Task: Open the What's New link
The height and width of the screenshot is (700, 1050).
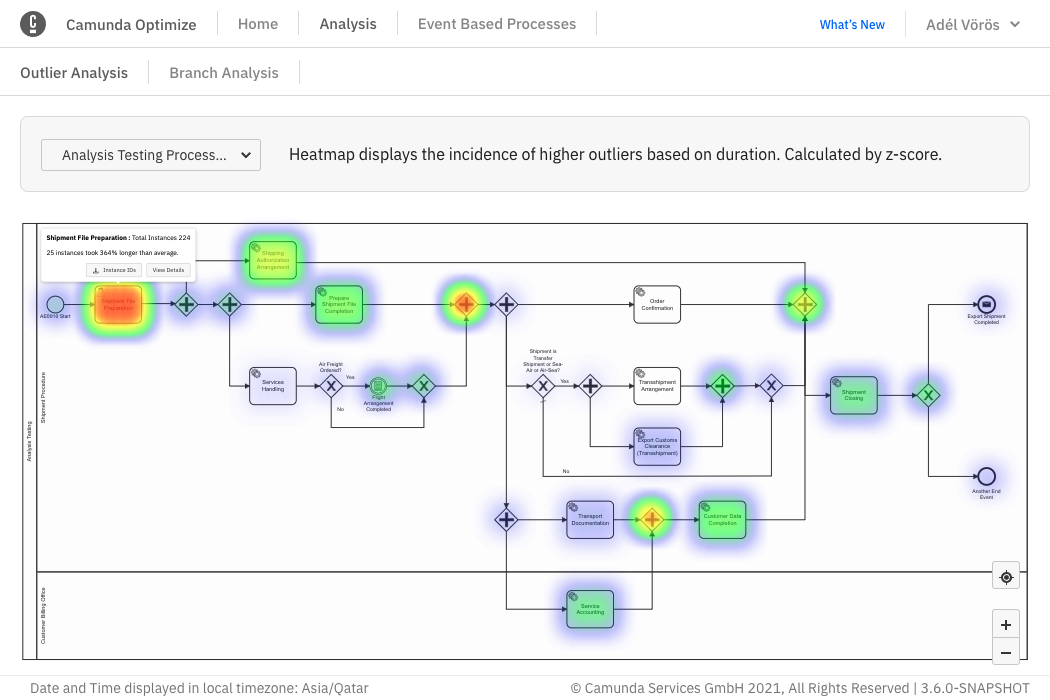Action: (x=851, y=23)
